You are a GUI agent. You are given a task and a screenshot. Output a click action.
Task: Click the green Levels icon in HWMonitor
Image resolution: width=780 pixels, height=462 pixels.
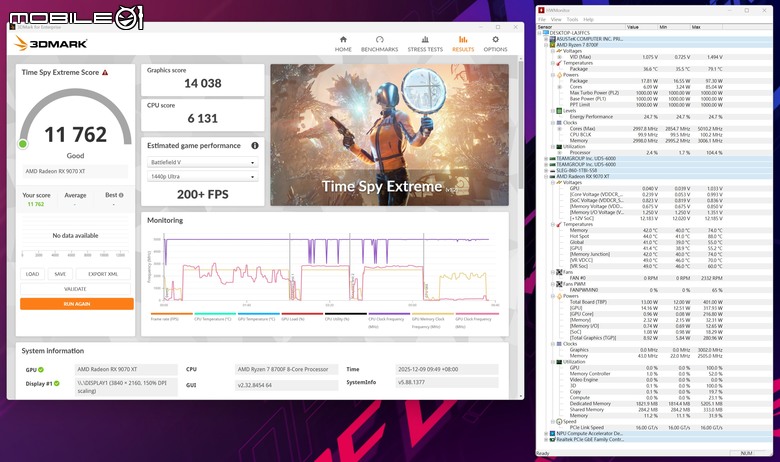(x=559, y=111)
